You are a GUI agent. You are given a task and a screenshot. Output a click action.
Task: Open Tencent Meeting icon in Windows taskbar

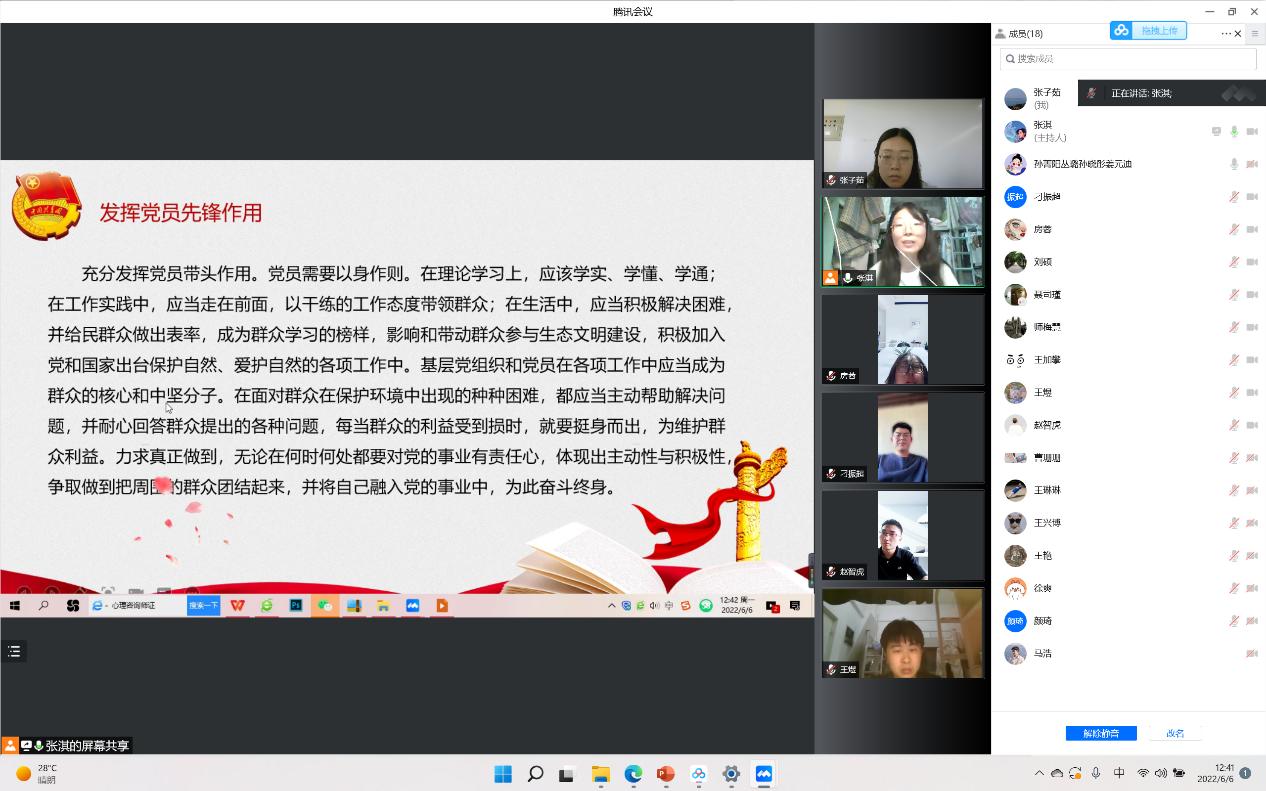click(764, 774)
